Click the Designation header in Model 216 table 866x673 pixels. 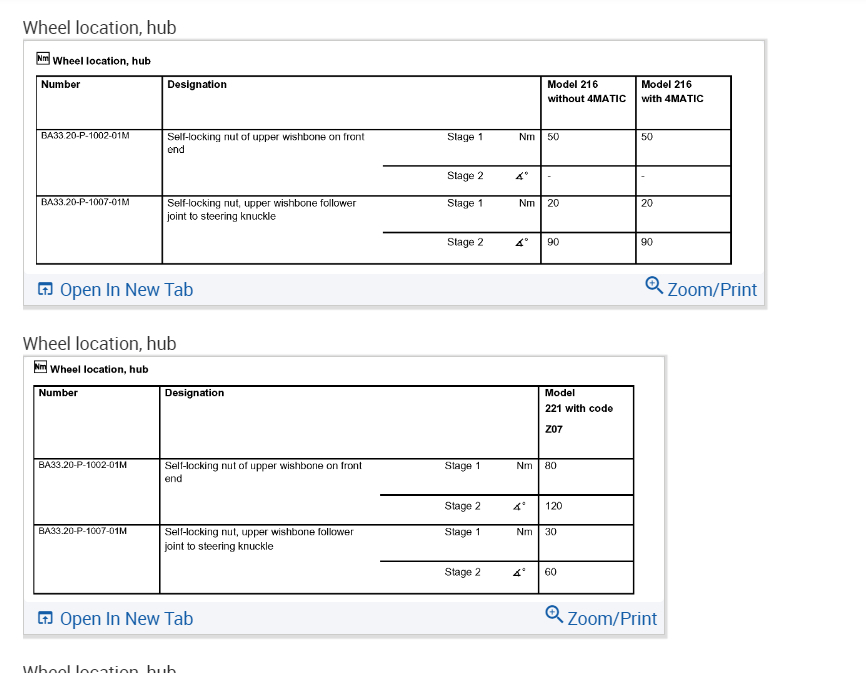pyautogui.click(x=197, y=85)
